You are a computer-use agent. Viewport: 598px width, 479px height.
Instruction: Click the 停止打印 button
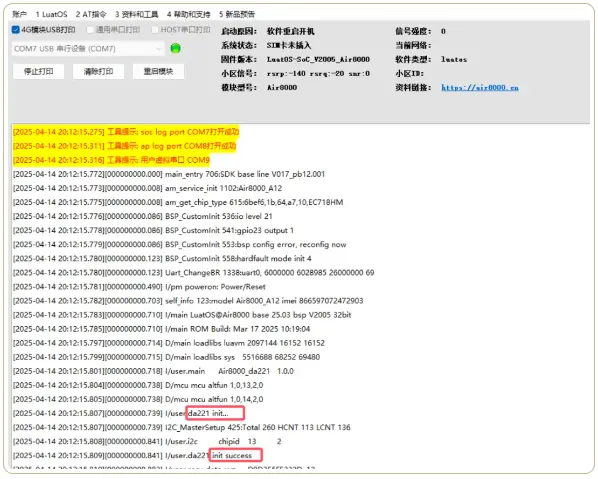[x=39, y=71]
